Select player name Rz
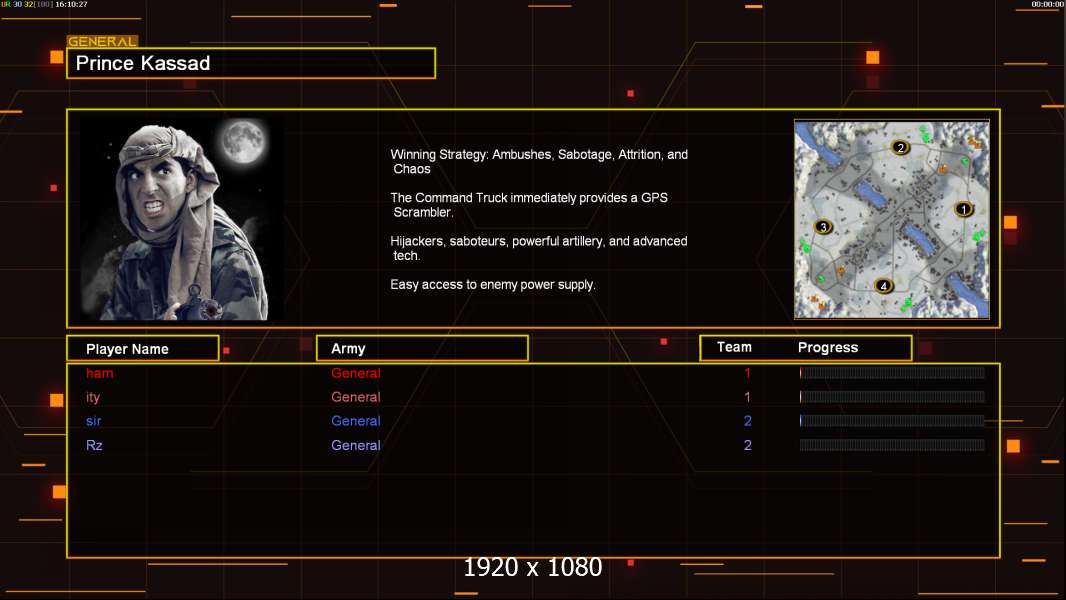 [94, 445]
